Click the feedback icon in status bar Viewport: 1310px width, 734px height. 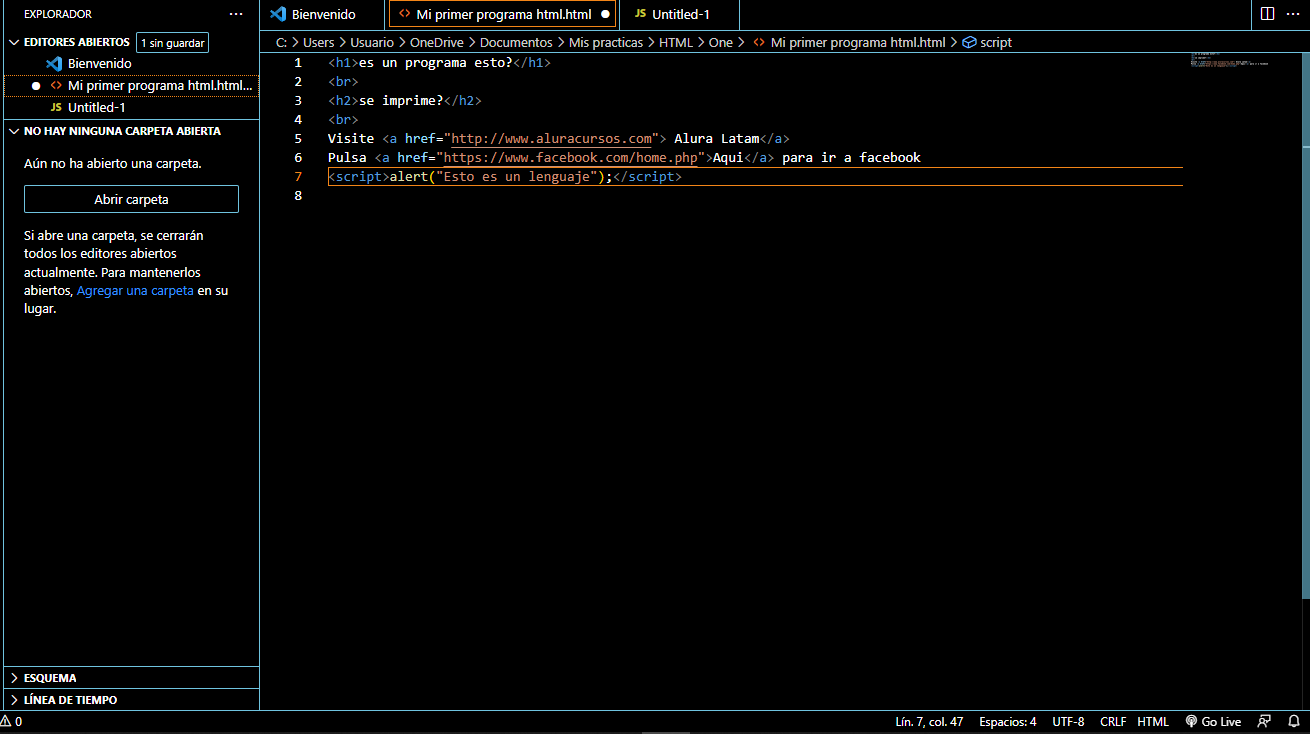click(x=1265, y=722)
